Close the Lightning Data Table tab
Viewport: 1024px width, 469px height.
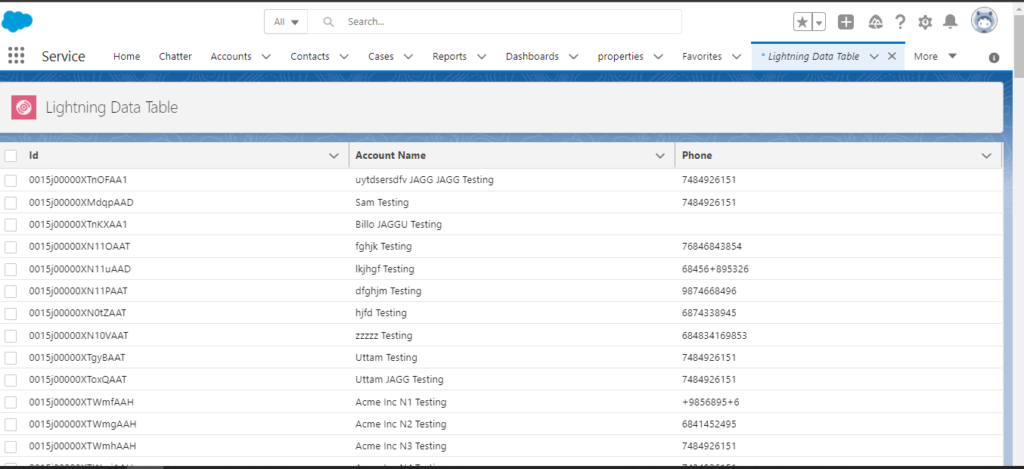pyautogui.click(x=891, y=56)
